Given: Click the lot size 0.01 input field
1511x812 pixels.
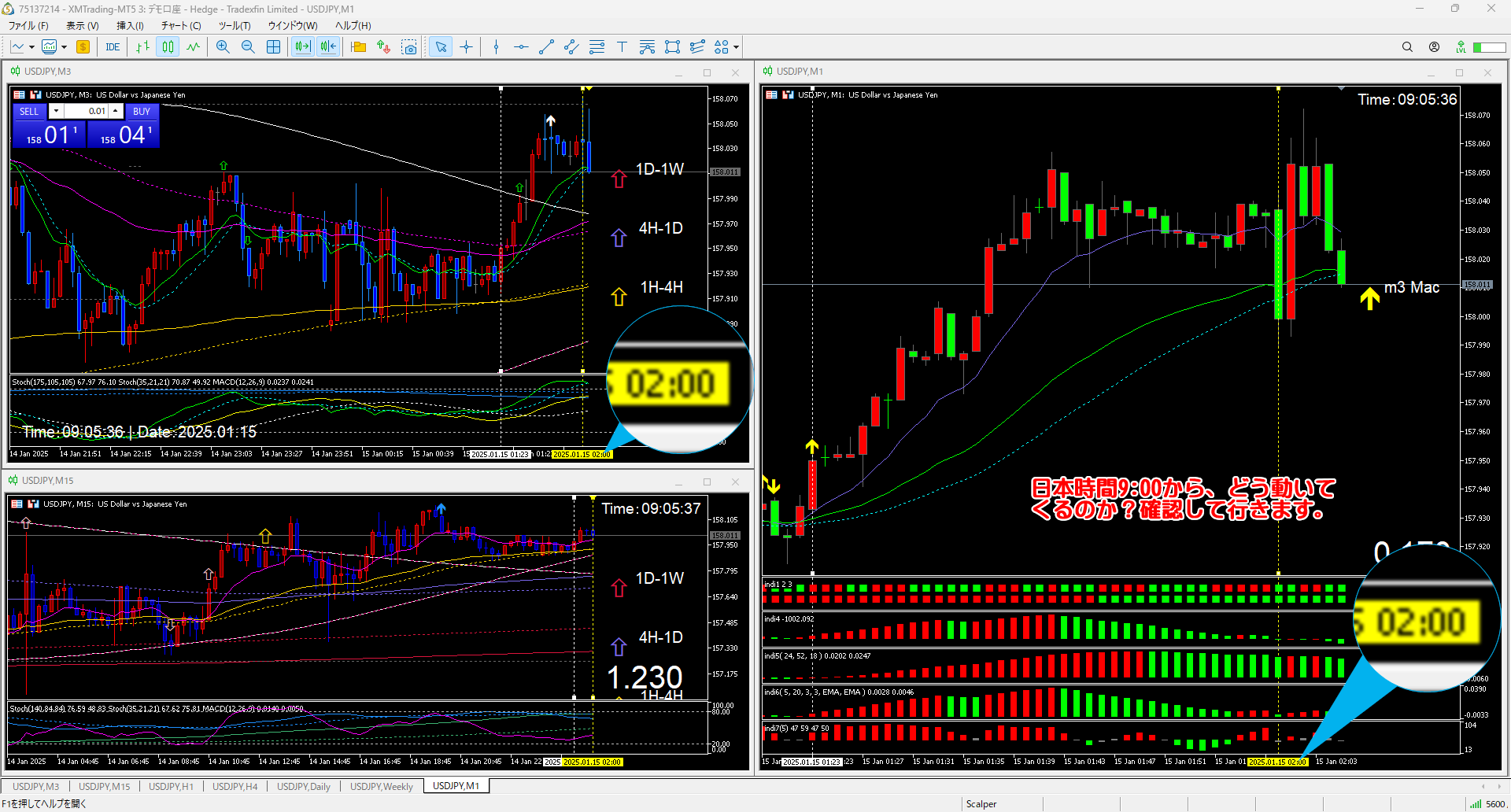Looking at the screenshot, I should click(87, 111).
